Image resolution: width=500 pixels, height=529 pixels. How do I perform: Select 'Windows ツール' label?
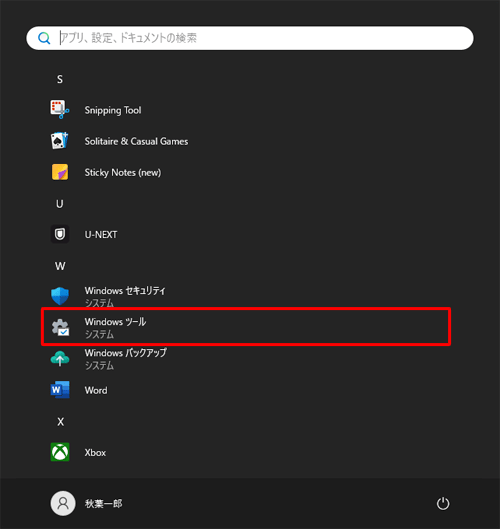(x=115, y=322)
